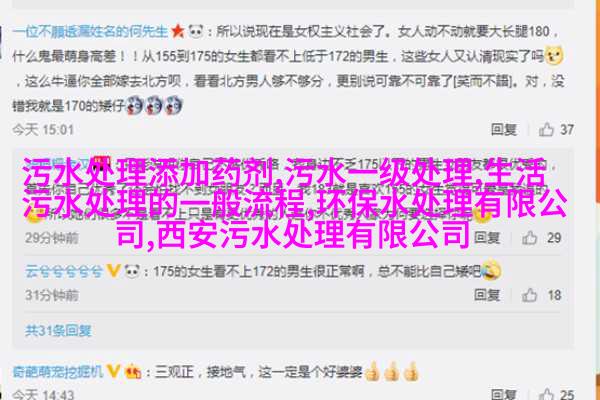Expand the 共31条回复 replies thread

[58, 330]
